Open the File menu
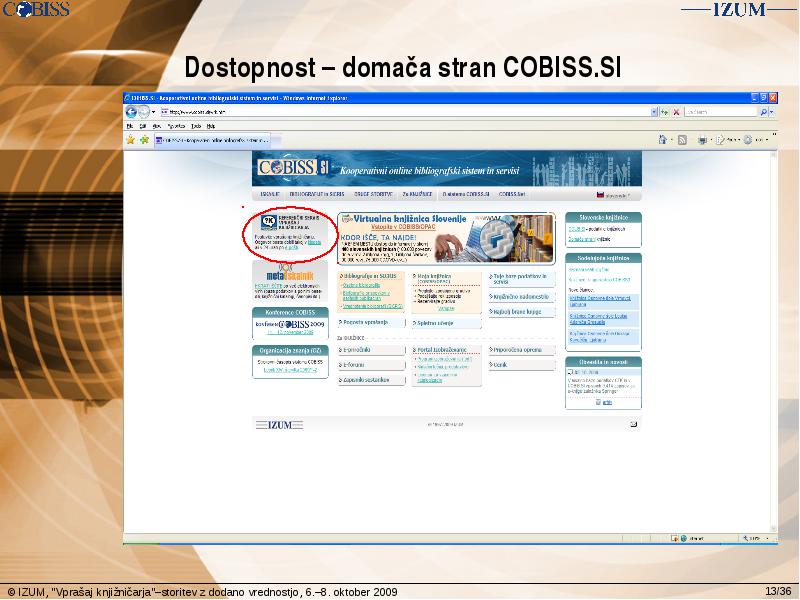 [130, 126]
